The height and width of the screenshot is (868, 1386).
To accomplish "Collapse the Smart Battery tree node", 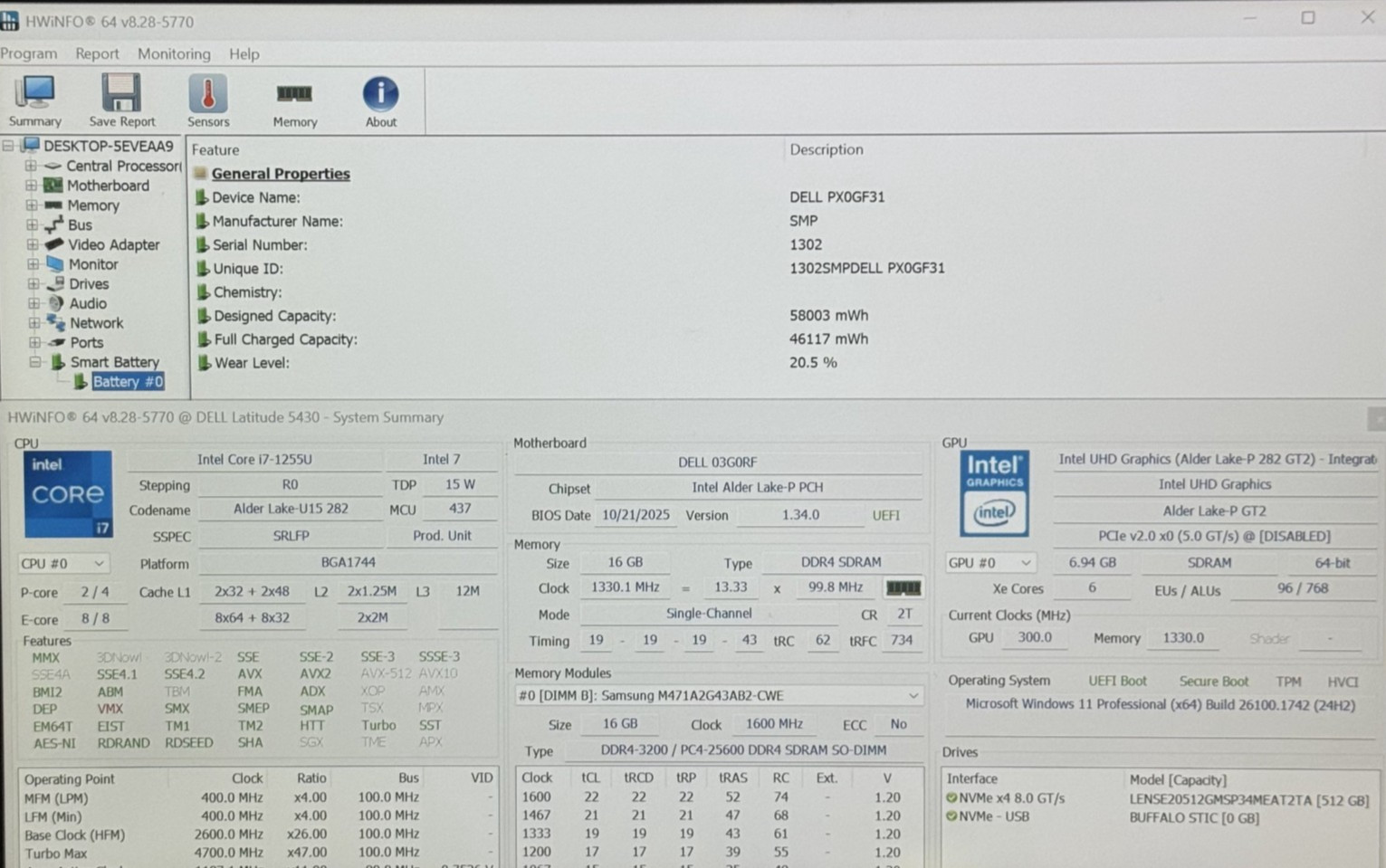I will pos(34,362).
